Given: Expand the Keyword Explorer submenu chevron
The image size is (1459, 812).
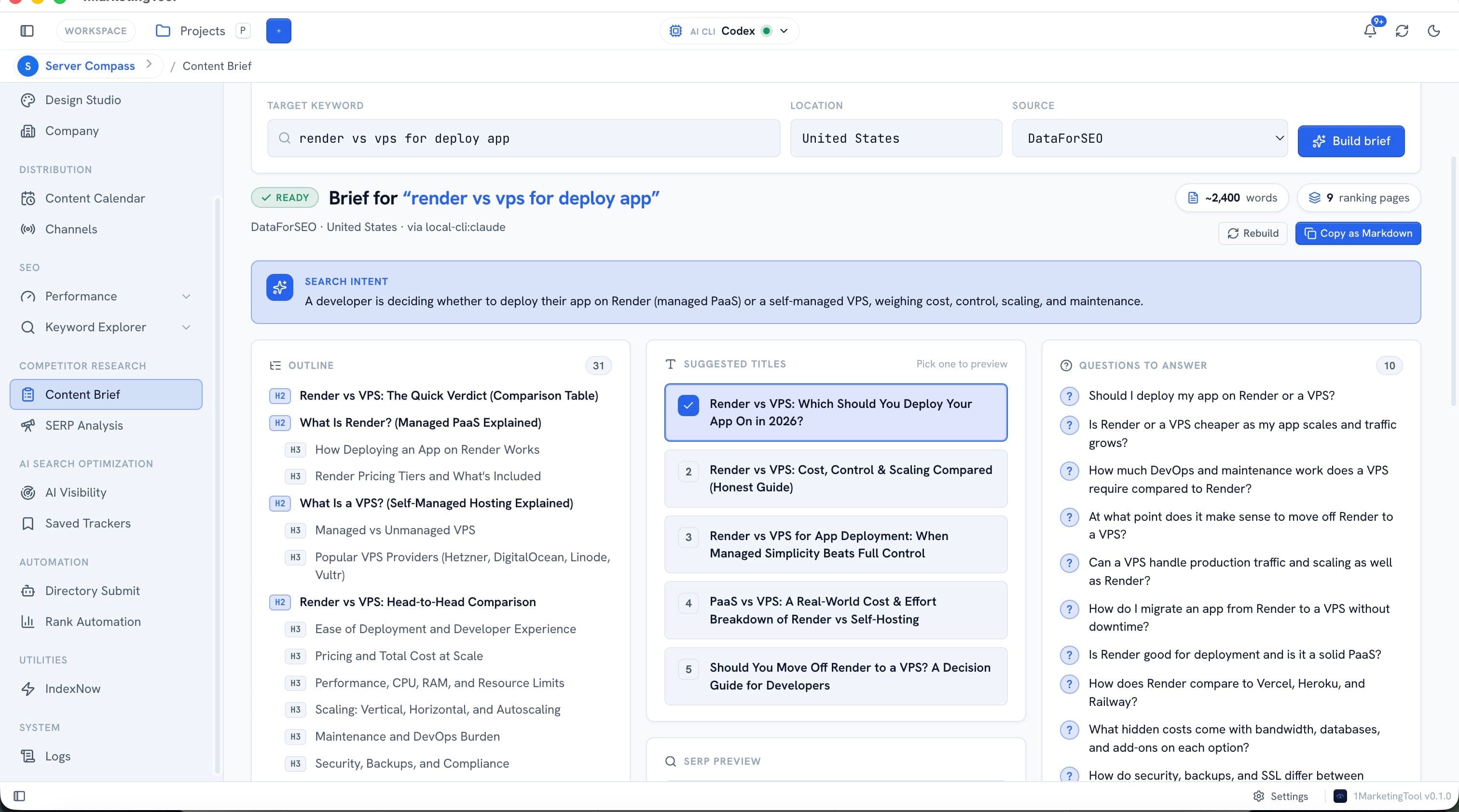Looking at the screenshot, I should [186, 327].
